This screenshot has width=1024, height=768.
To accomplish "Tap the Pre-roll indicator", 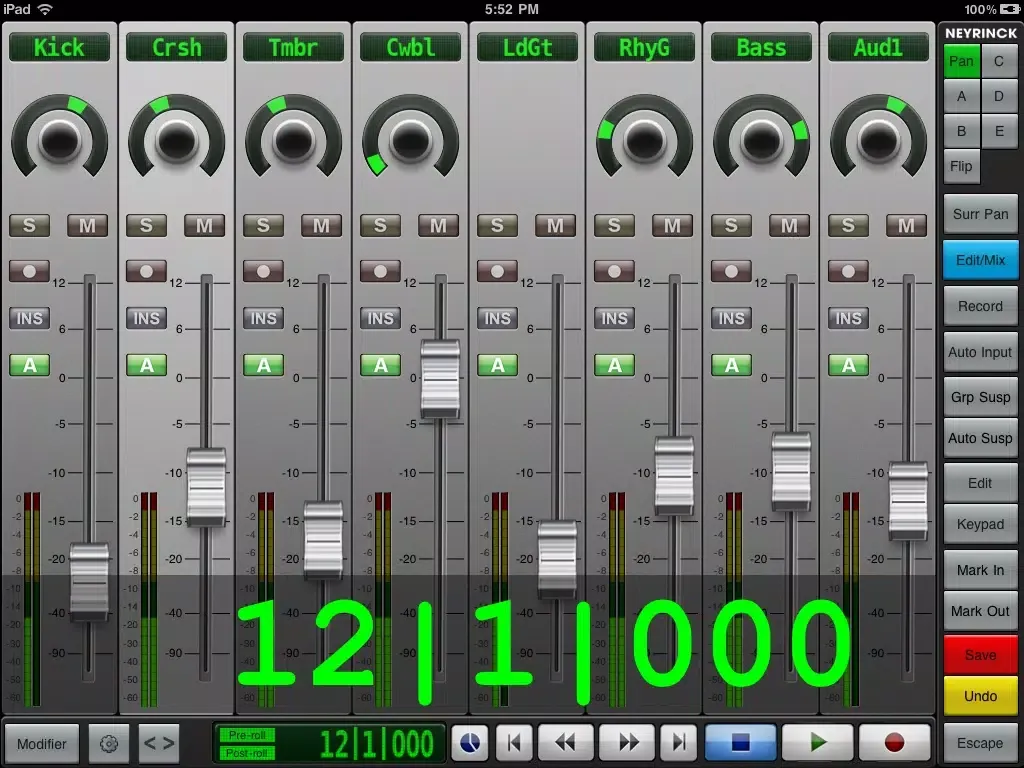I will tap(247, 735).
